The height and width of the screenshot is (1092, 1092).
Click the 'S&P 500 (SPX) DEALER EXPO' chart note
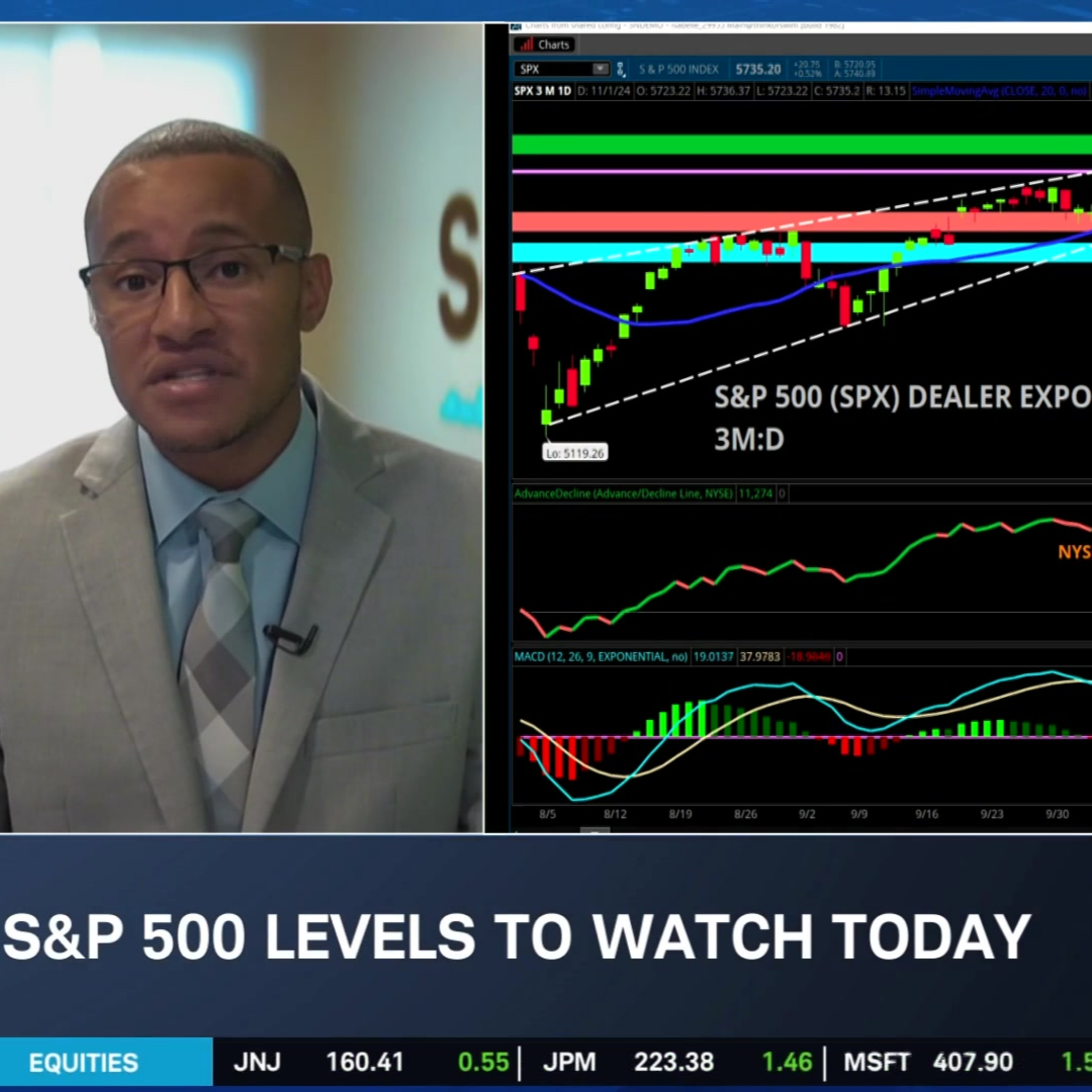[x=903, y=397]
